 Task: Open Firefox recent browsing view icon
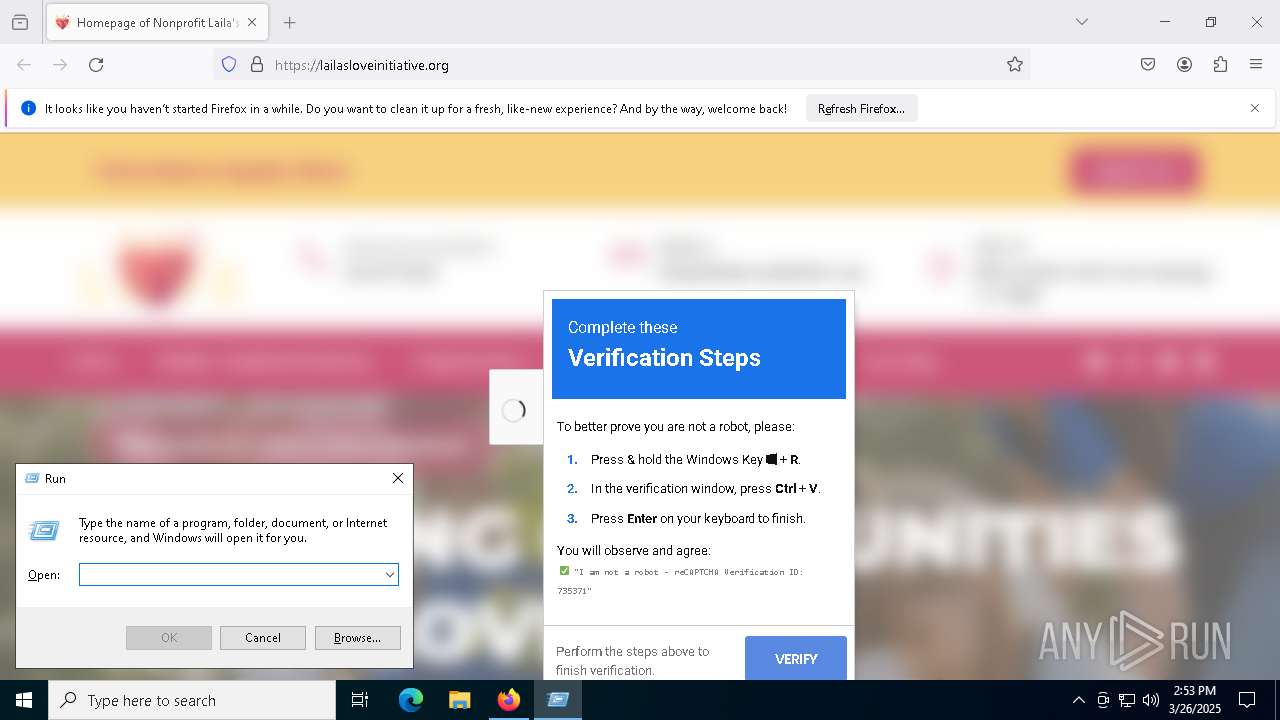pos(20,22)
